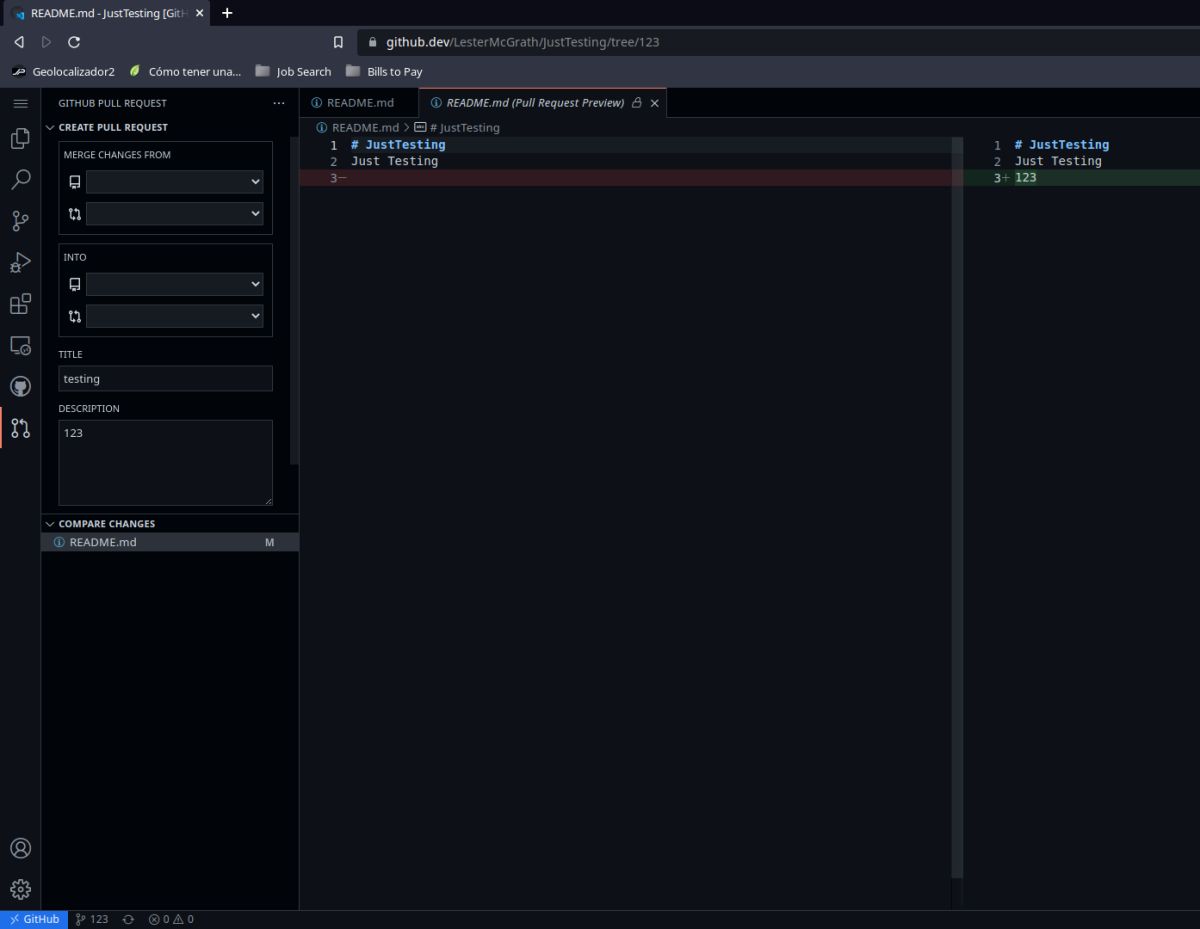Click the sidebar vertical scrollbar

294,300
